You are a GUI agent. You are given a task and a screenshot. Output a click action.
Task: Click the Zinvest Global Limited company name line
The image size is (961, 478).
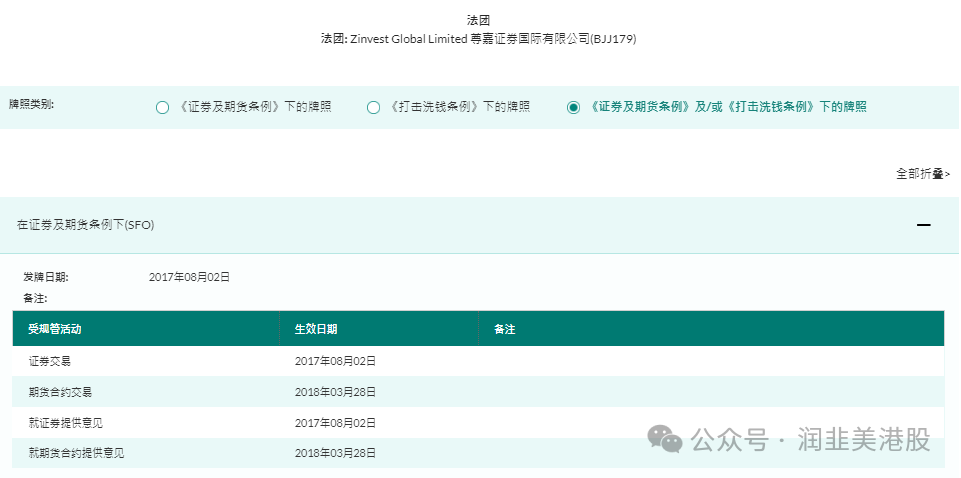tap(479, 39)
